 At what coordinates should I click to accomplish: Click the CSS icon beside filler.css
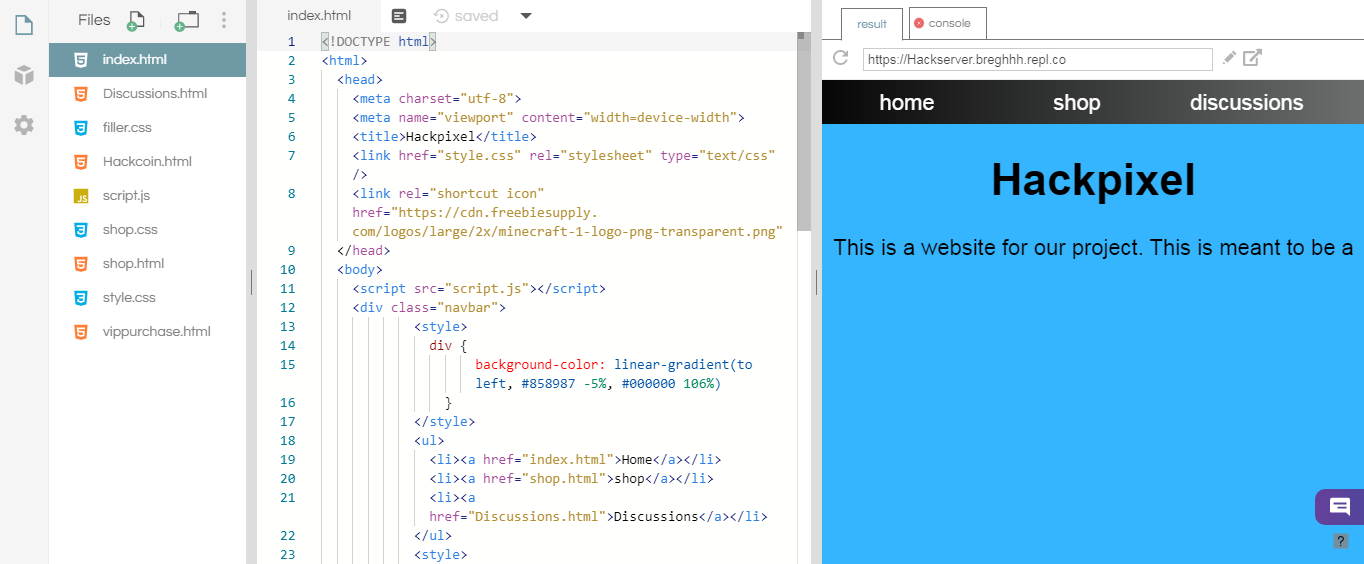[81, 128]
